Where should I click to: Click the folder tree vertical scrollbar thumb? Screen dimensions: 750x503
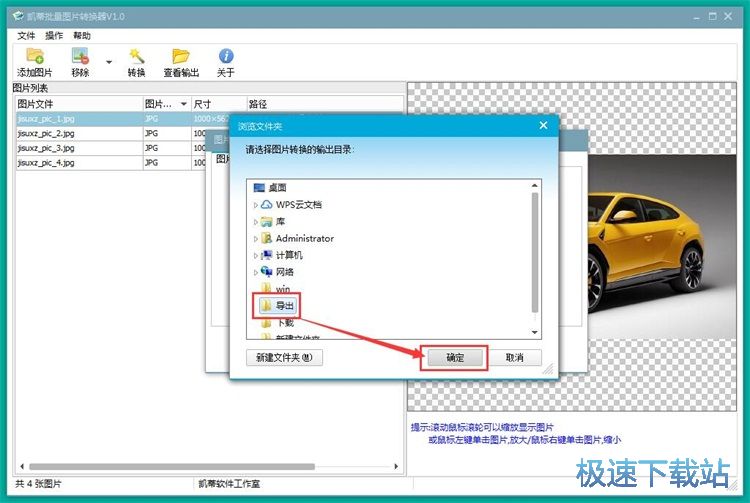(535, 252)
